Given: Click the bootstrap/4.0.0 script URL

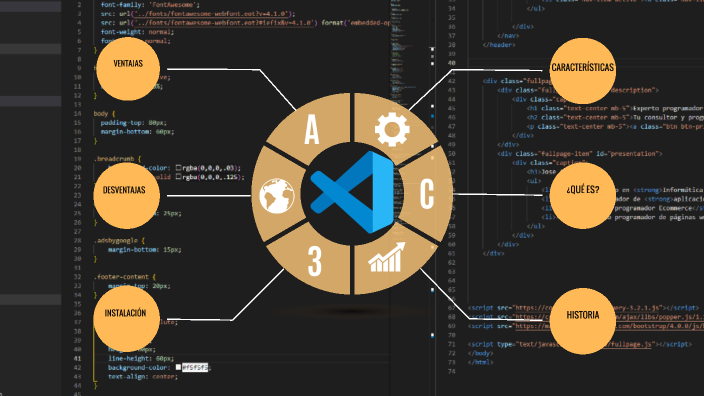Looking at the screenshot, I should (610, 326).
